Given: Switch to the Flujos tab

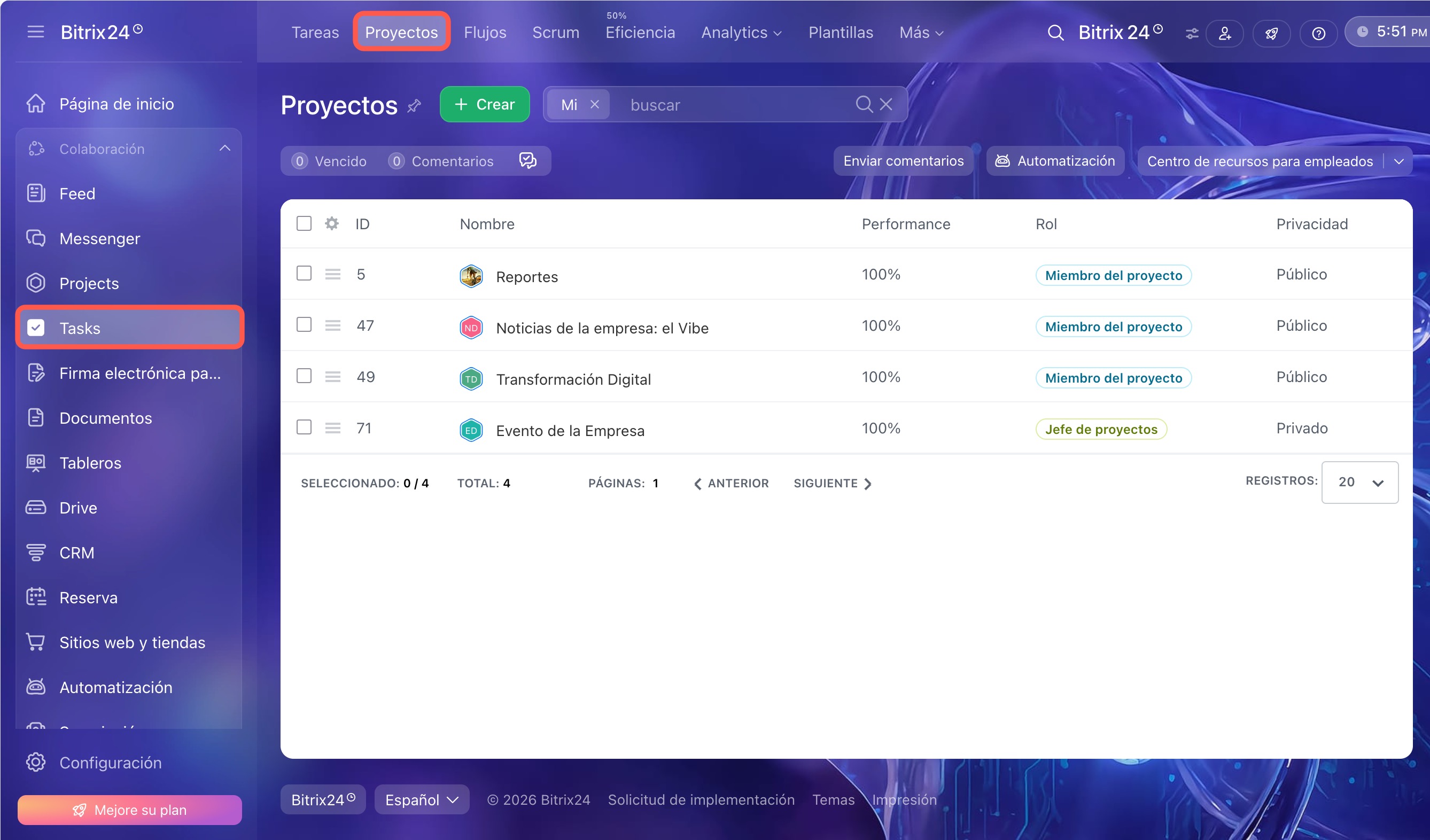Looking at the screenshot, I should coord(485,33).
